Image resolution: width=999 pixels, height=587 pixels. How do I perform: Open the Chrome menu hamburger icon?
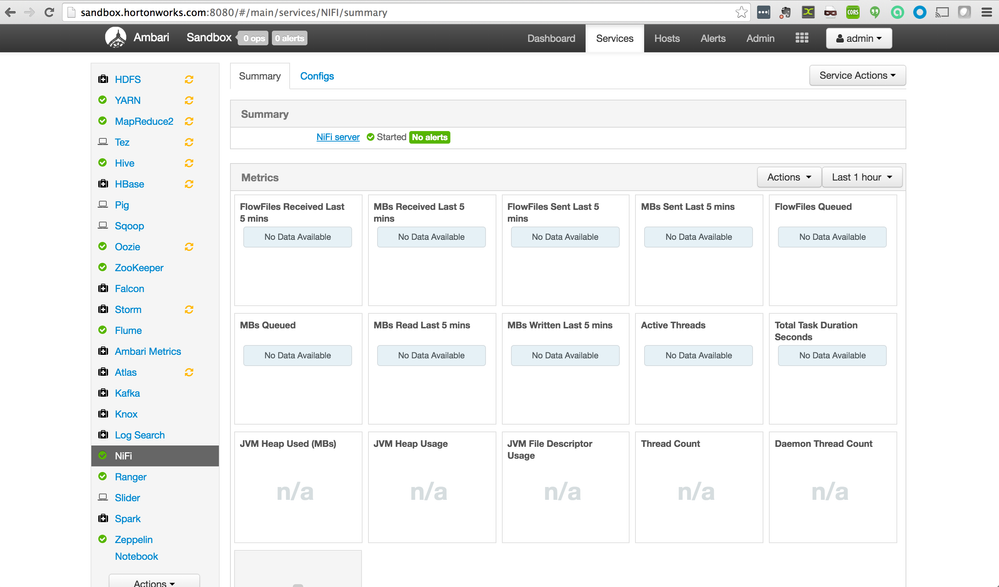(x=985, y=12)
